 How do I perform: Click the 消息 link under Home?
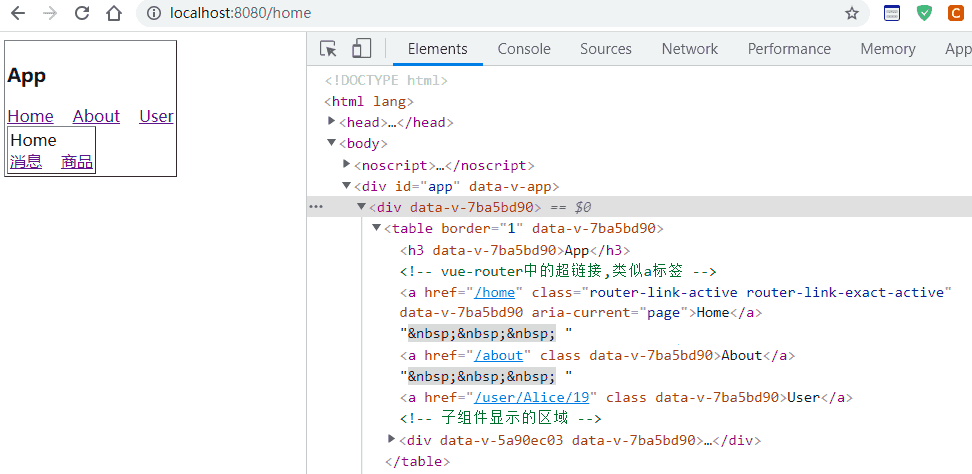click(26, 162)
